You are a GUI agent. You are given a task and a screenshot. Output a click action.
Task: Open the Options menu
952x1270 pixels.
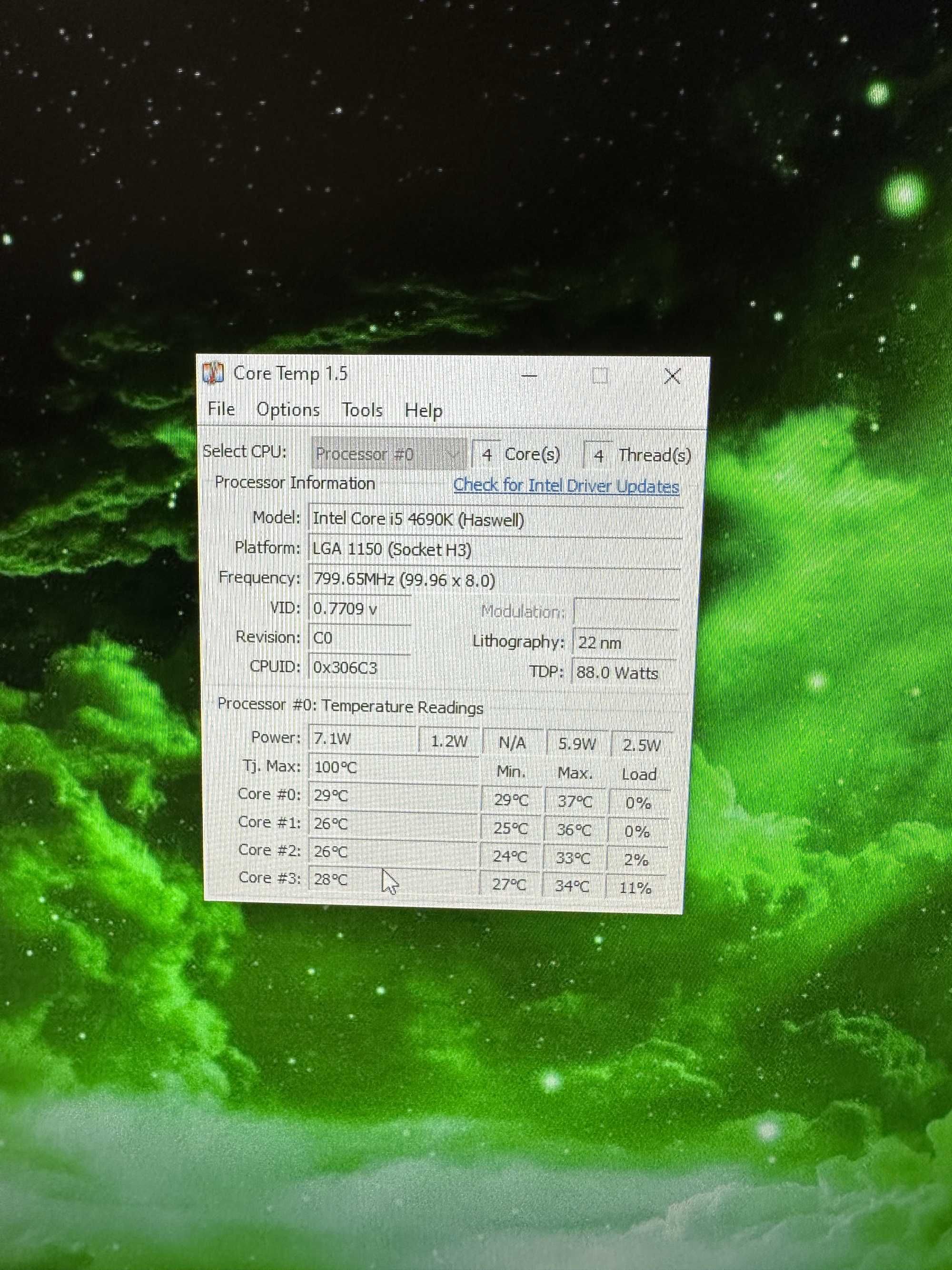288,410
